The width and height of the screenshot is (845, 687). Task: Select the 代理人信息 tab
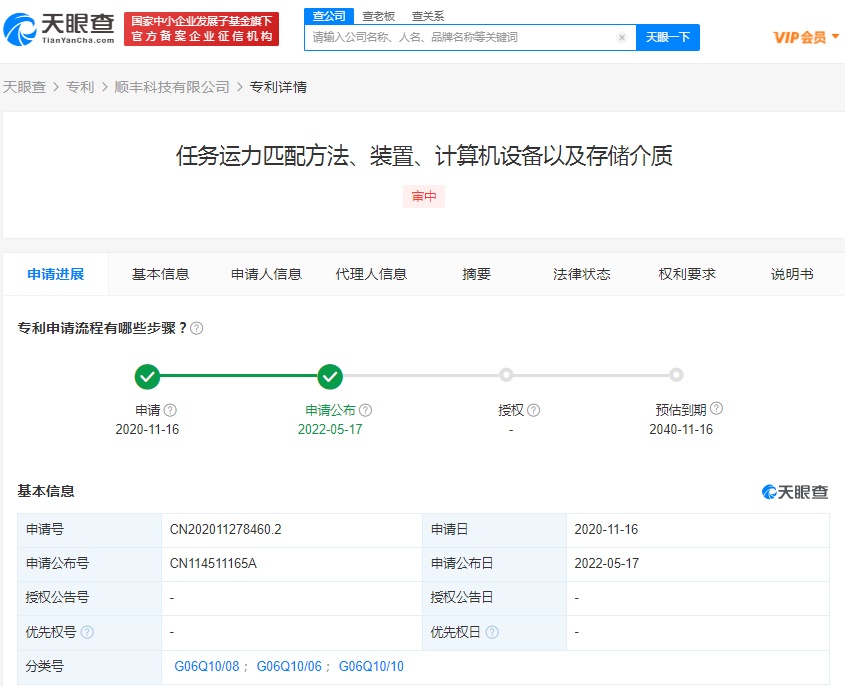tap(371, 274)
